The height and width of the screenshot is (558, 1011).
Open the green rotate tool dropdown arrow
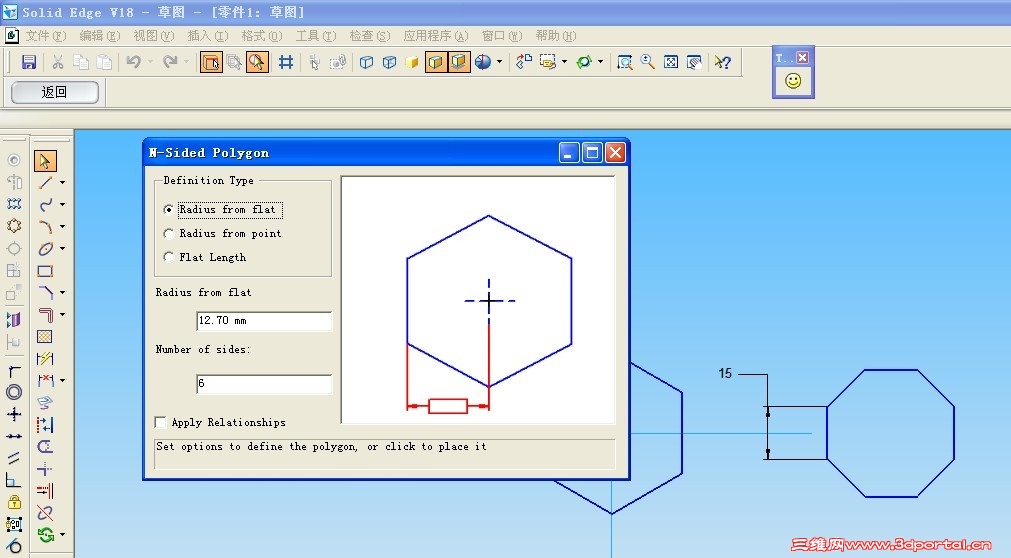(600, 62)
